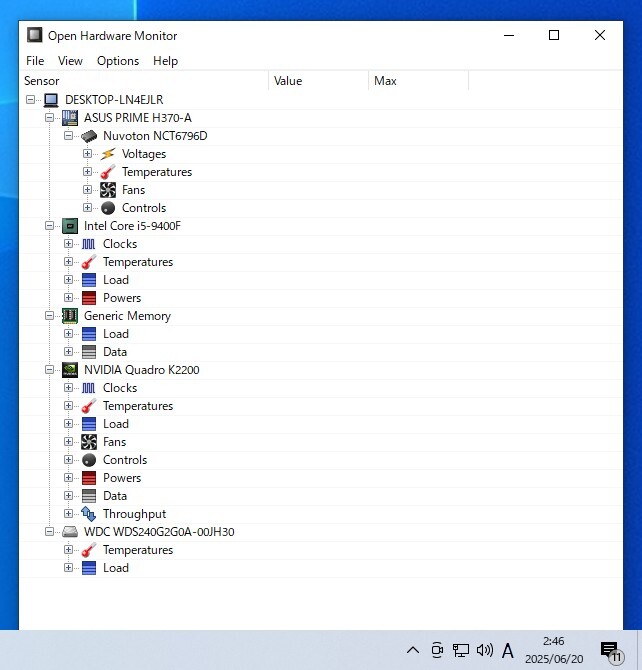Collapse the NVIDIA Quadro K2200 node
The height and width of the screenshot is (670, 642).
pos(50,370)
